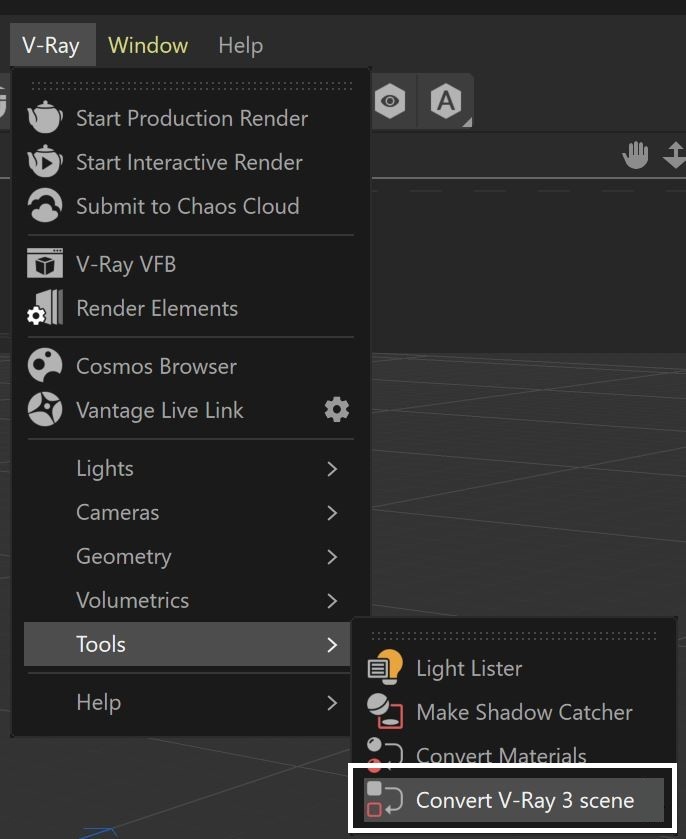
Task: Click the play teapot icon for Interactive Render
Action: point(45,161)
